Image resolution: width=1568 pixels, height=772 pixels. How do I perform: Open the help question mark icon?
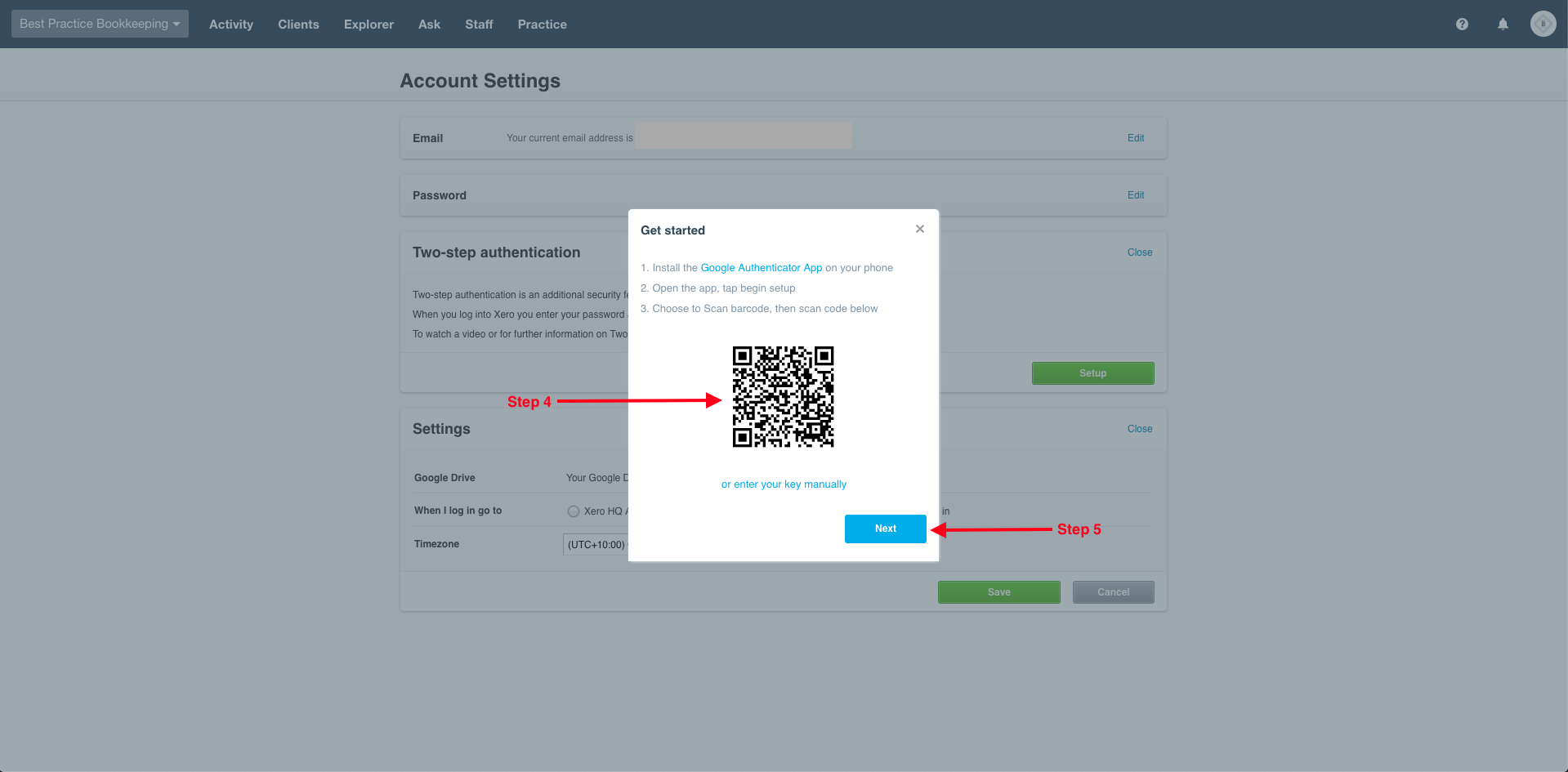click(x=1462, y=25)
